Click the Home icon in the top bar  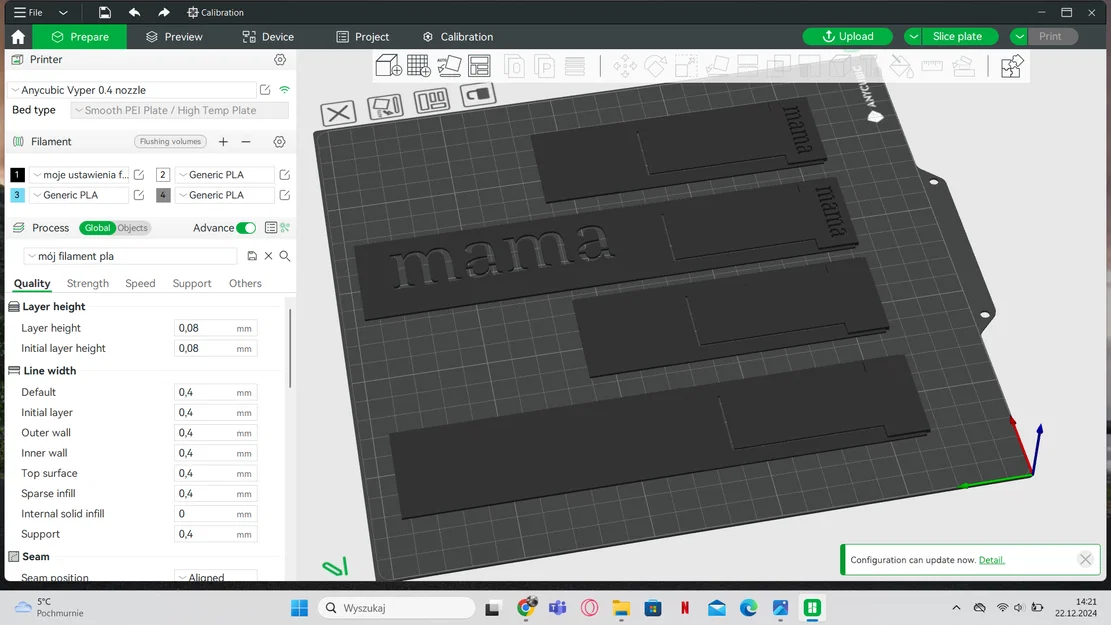coord(17,36)
